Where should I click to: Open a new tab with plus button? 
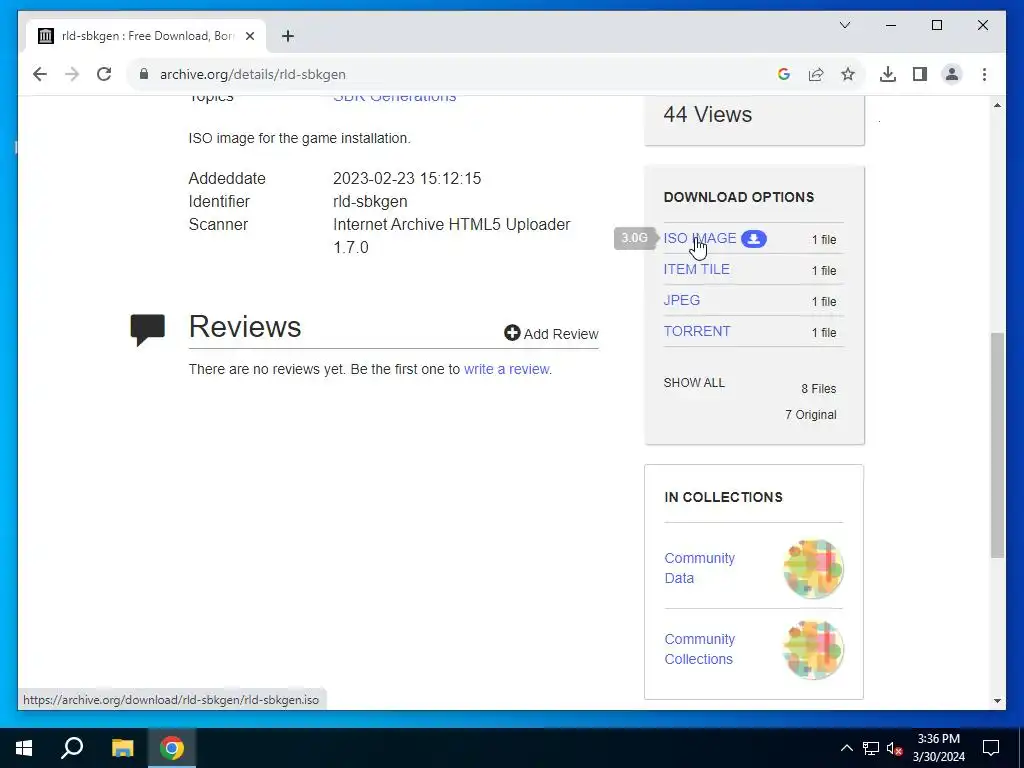pyautogui.click(x=287, y=36)
